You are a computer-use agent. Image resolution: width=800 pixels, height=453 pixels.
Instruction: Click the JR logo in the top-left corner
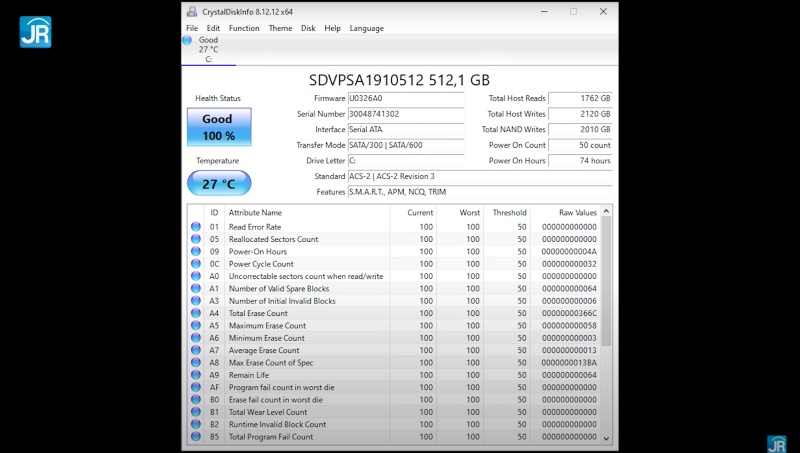35,32
